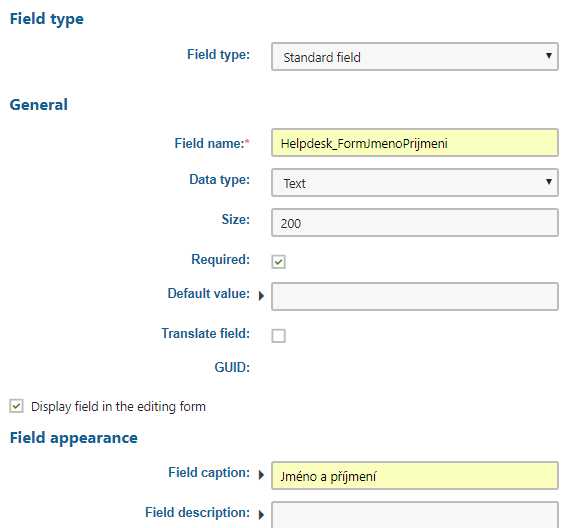Click the Field name input box
The width and height of the screenshot is (577, 528).
pos(415,142)
